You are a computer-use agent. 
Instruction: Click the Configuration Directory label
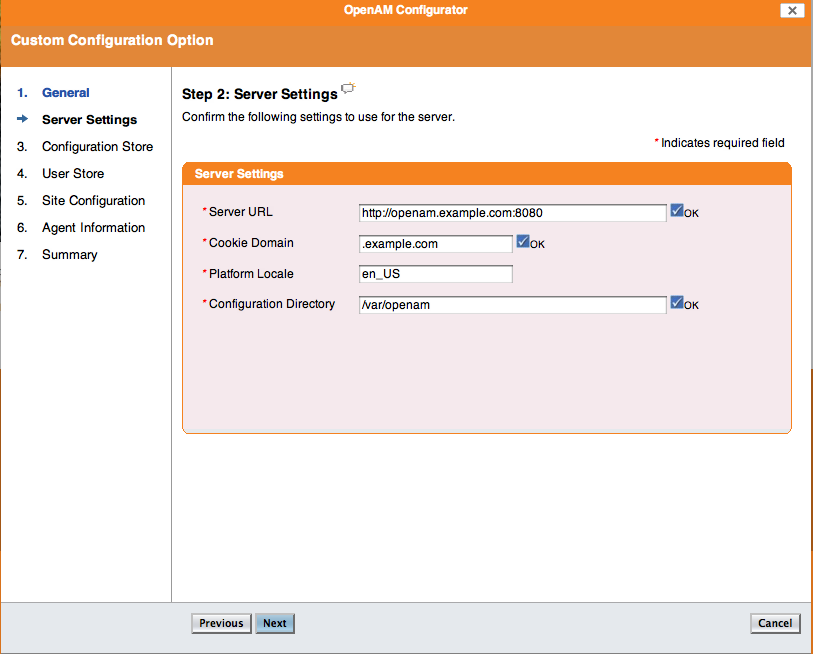[x=272, y=304]
